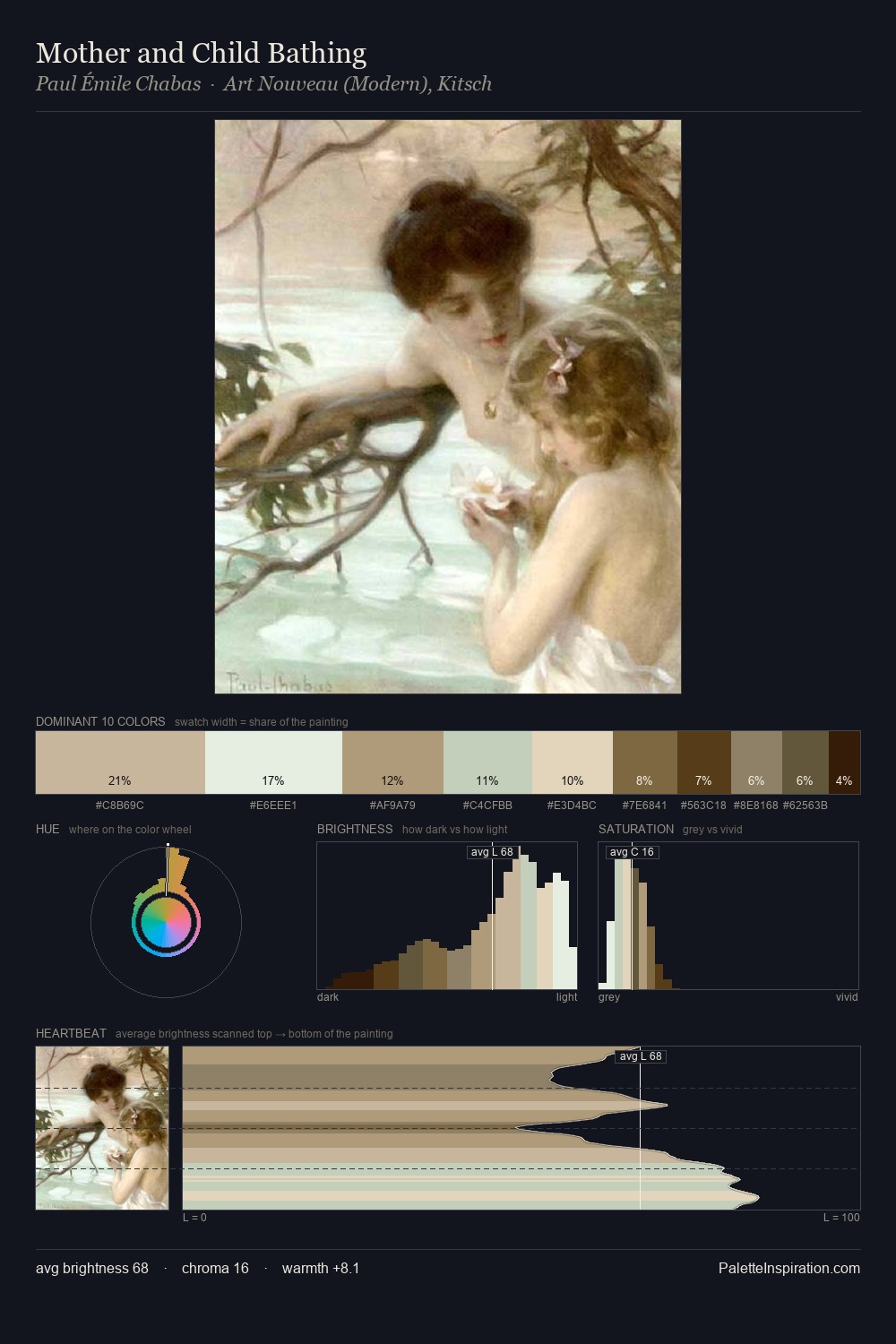Click the PaletteInspiration.com link
This screenshot has height=1344, width=896.
coord(789,1268)
